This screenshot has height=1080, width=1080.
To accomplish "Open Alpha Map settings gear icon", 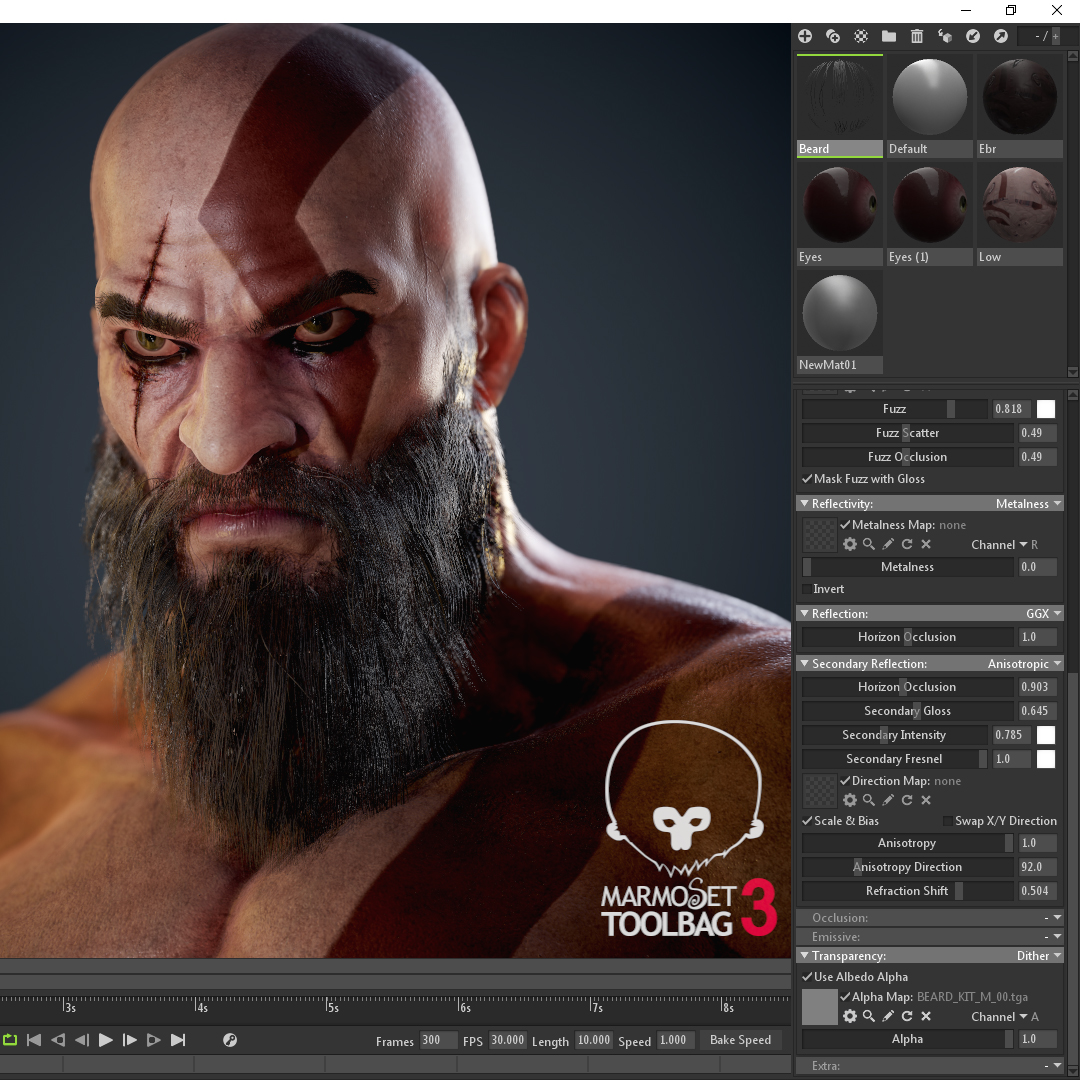I will tap(850, 1016).
